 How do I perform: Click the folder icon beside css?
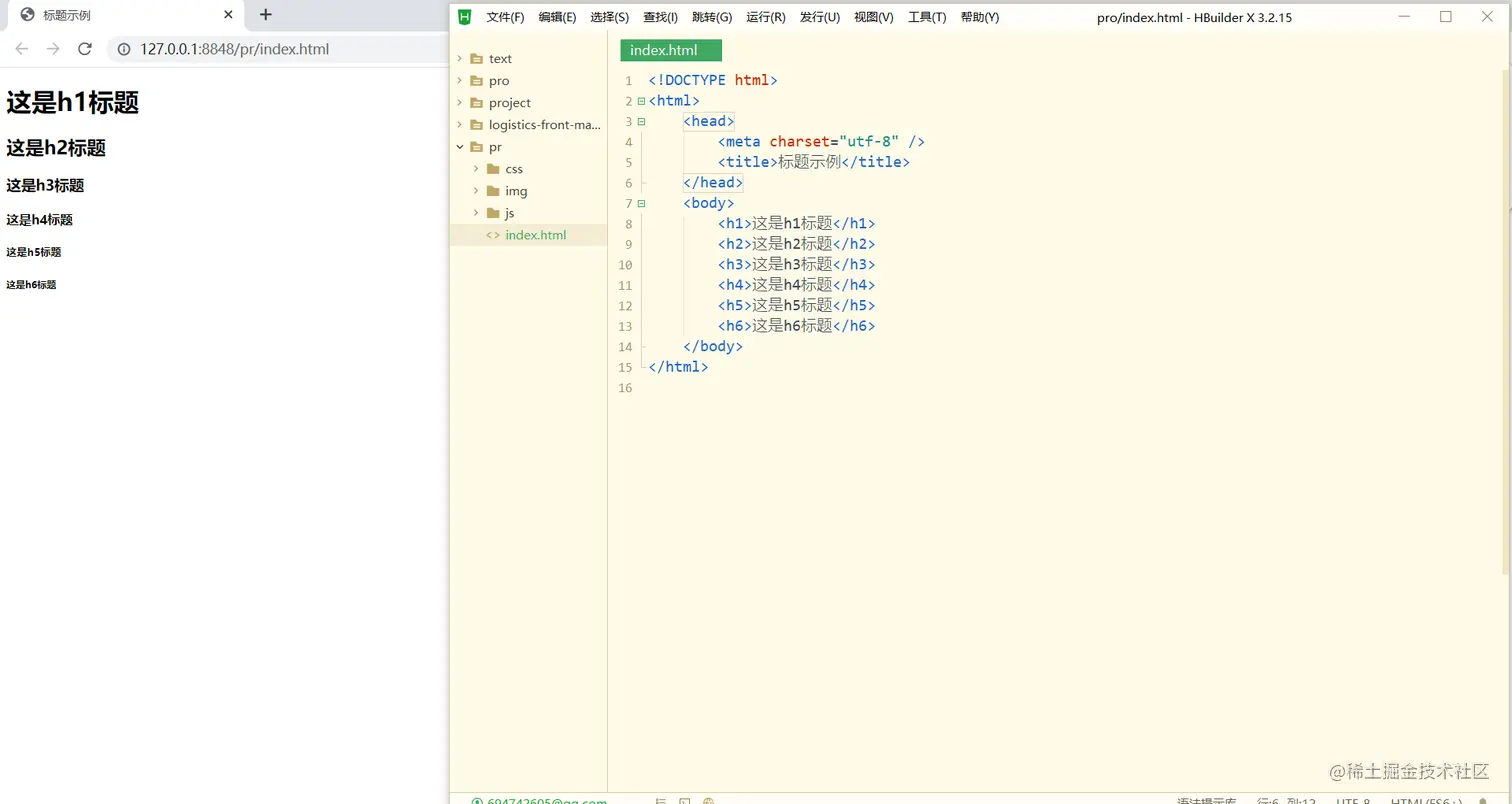(493, 169)
